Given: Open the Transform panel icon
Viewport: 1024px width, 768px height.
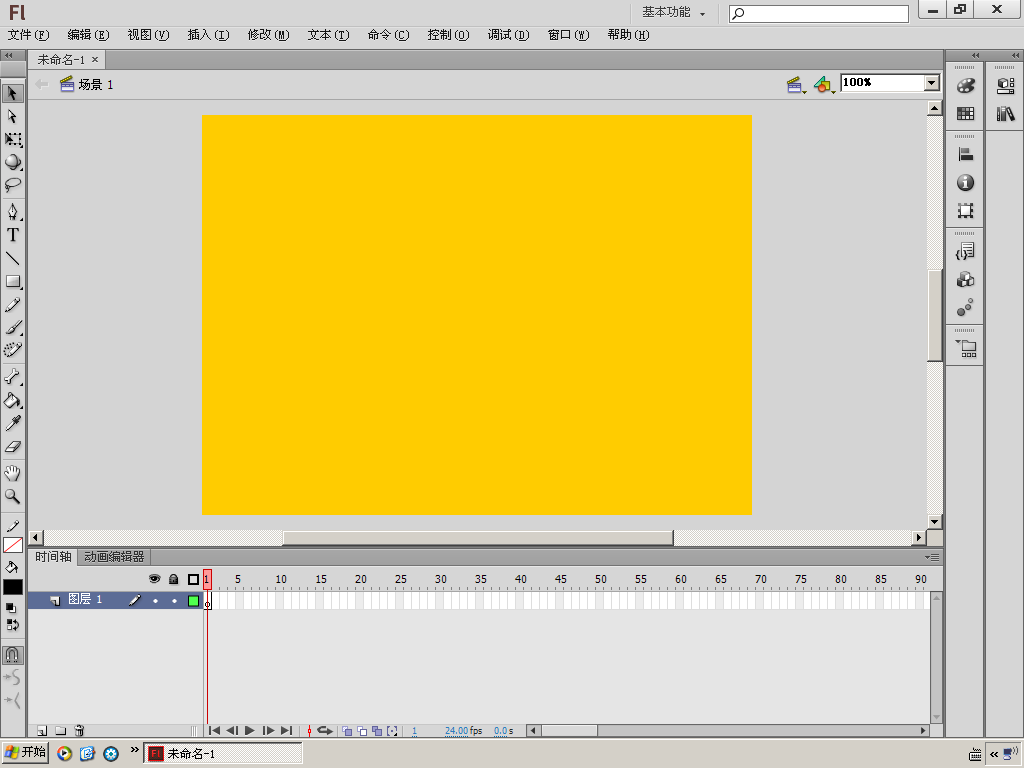Looking at the screenshot, I should 965,211.
